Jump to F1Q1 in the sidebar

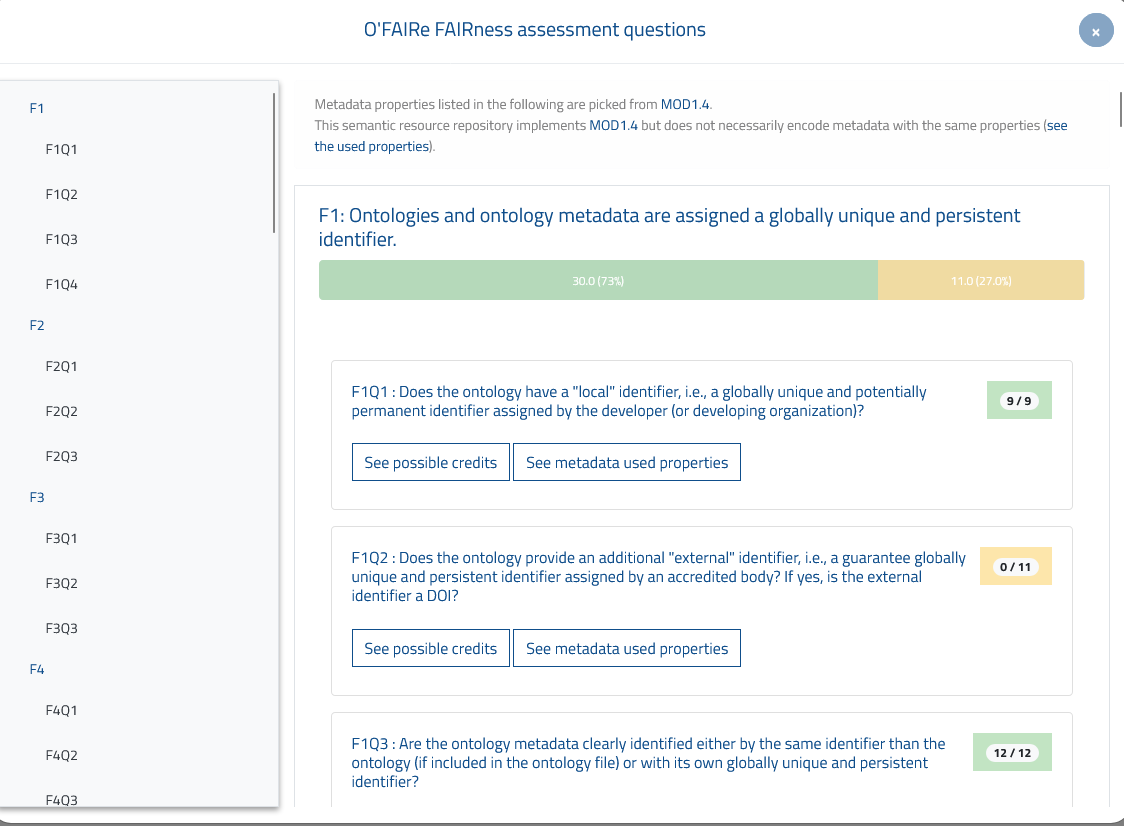pyautogui.click(x=61, y=150)
